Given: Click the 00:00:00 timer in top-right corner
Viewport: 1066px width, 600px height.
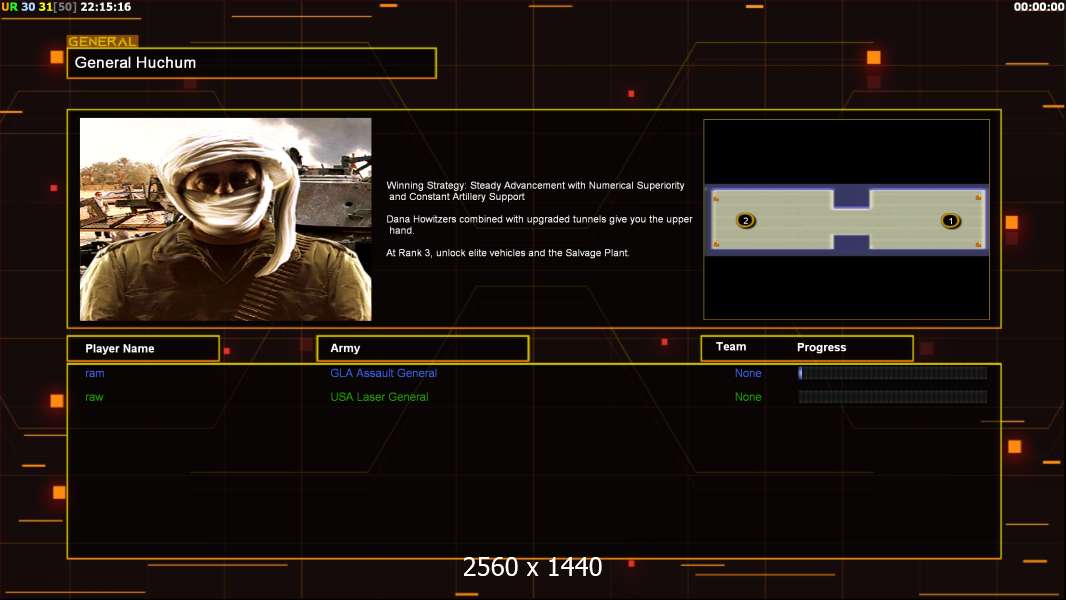Looking at the screenshot, I should pos(1038,7).
